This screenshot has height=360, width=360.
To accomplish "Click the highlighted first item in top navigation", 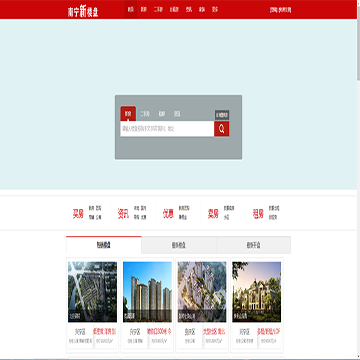I will point(130,10).
